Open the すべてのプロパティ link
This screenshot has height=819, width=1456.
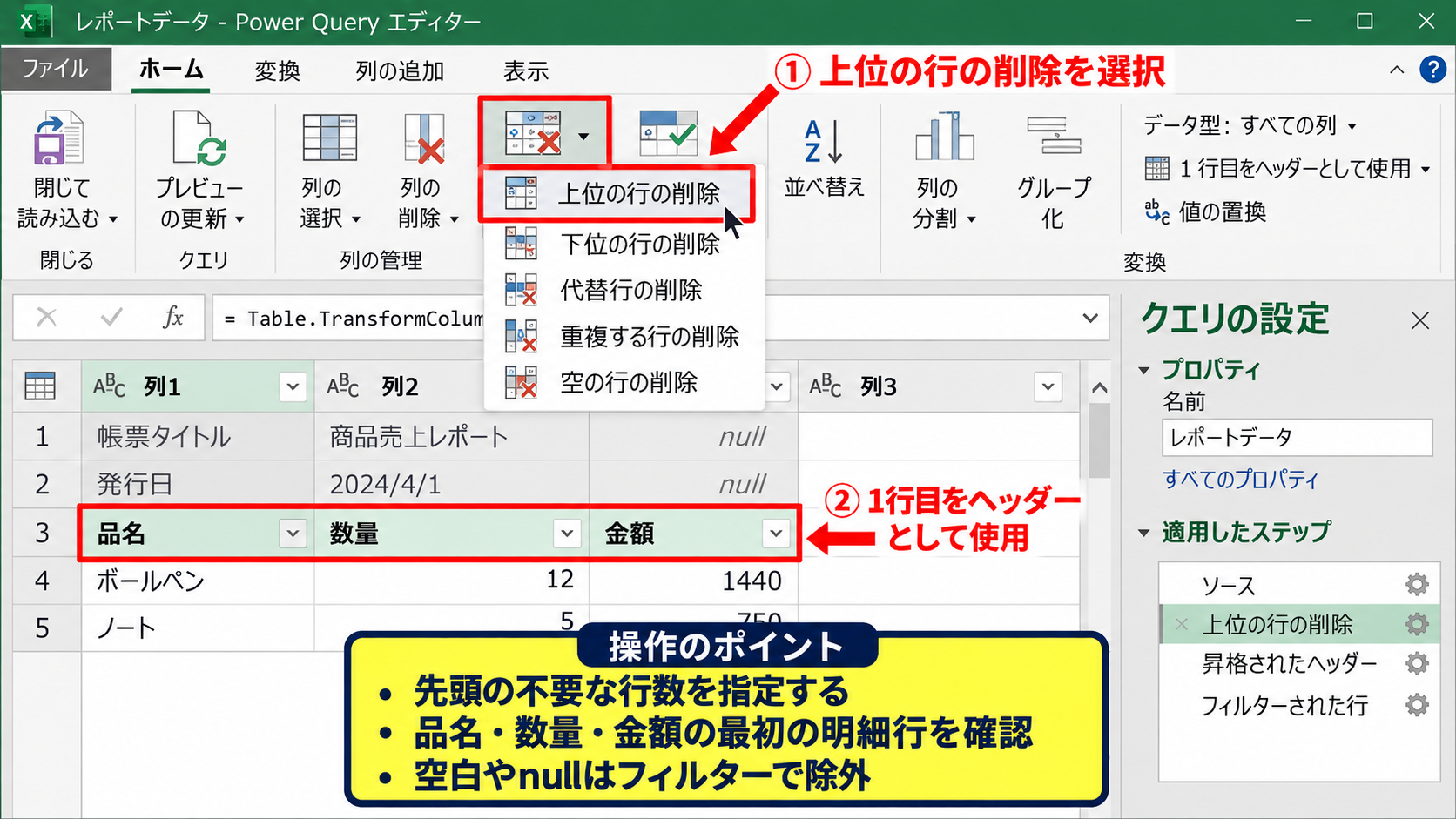coord(1240,480)
